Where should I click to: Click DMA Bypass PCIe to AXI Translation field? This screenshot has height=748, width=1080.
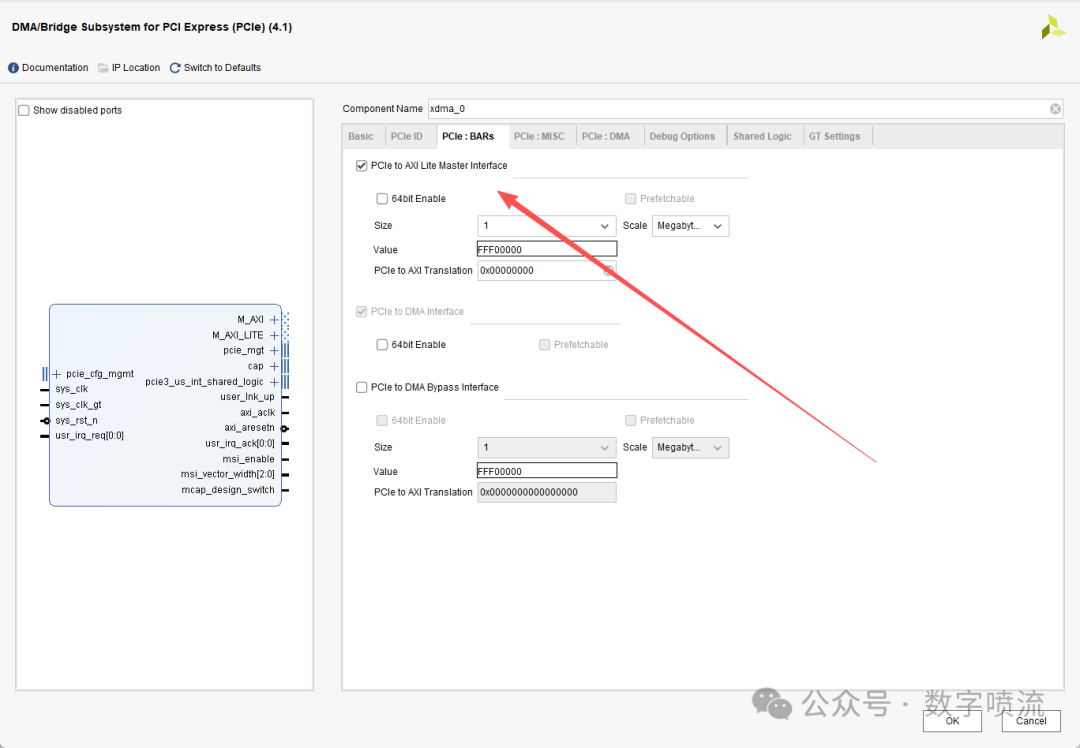coord(547,492)
